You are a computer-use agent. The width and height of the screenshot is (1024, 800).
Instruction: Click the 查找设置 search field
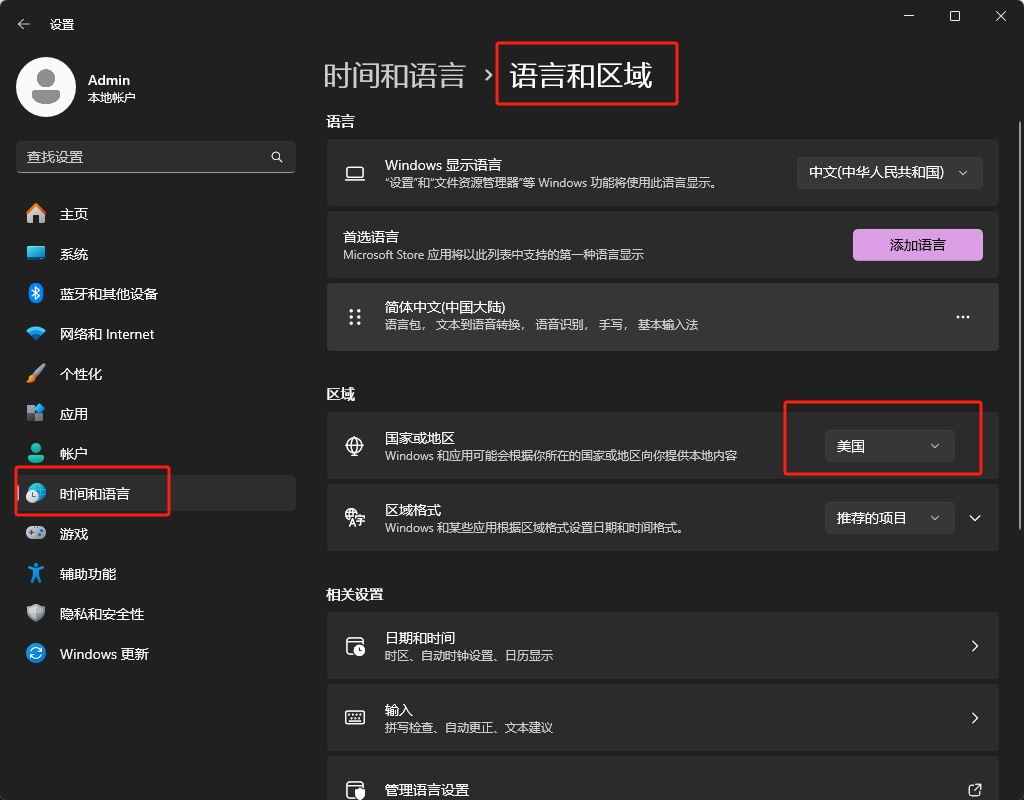point(155,157)
